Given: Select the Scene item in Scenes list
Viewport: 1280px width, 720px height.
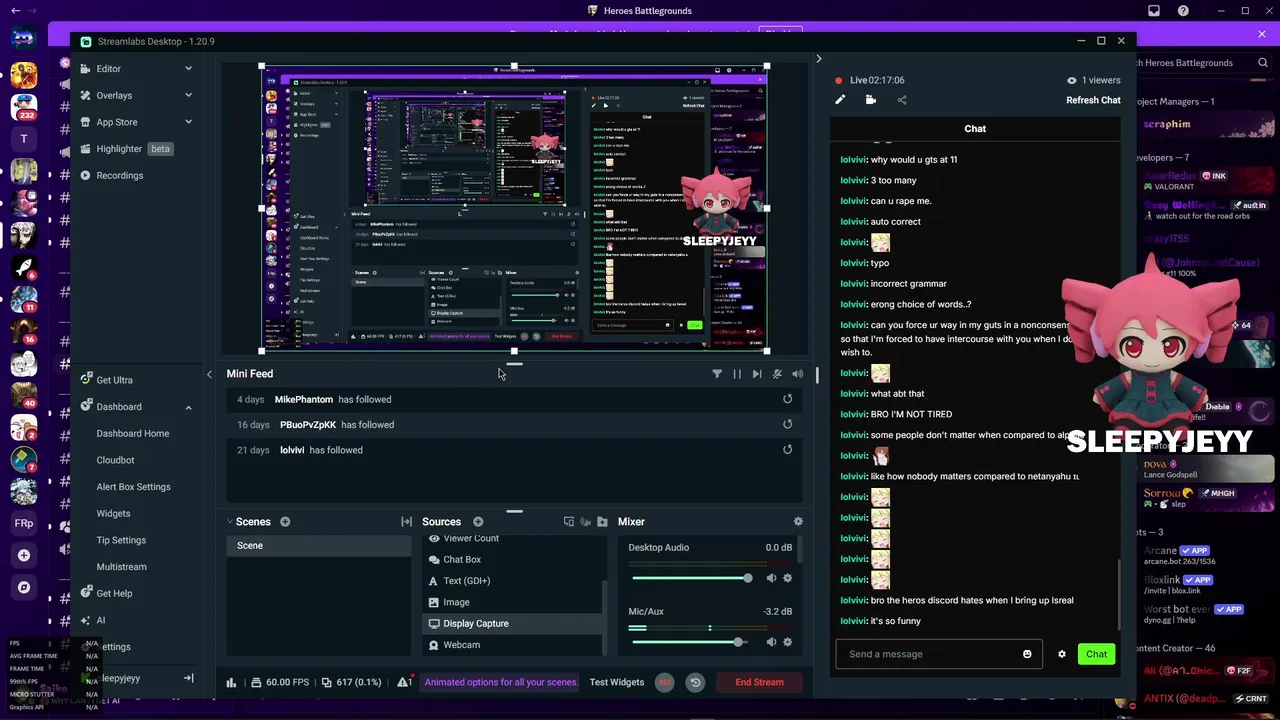Looking at the screenshot, I should point(318,546).
